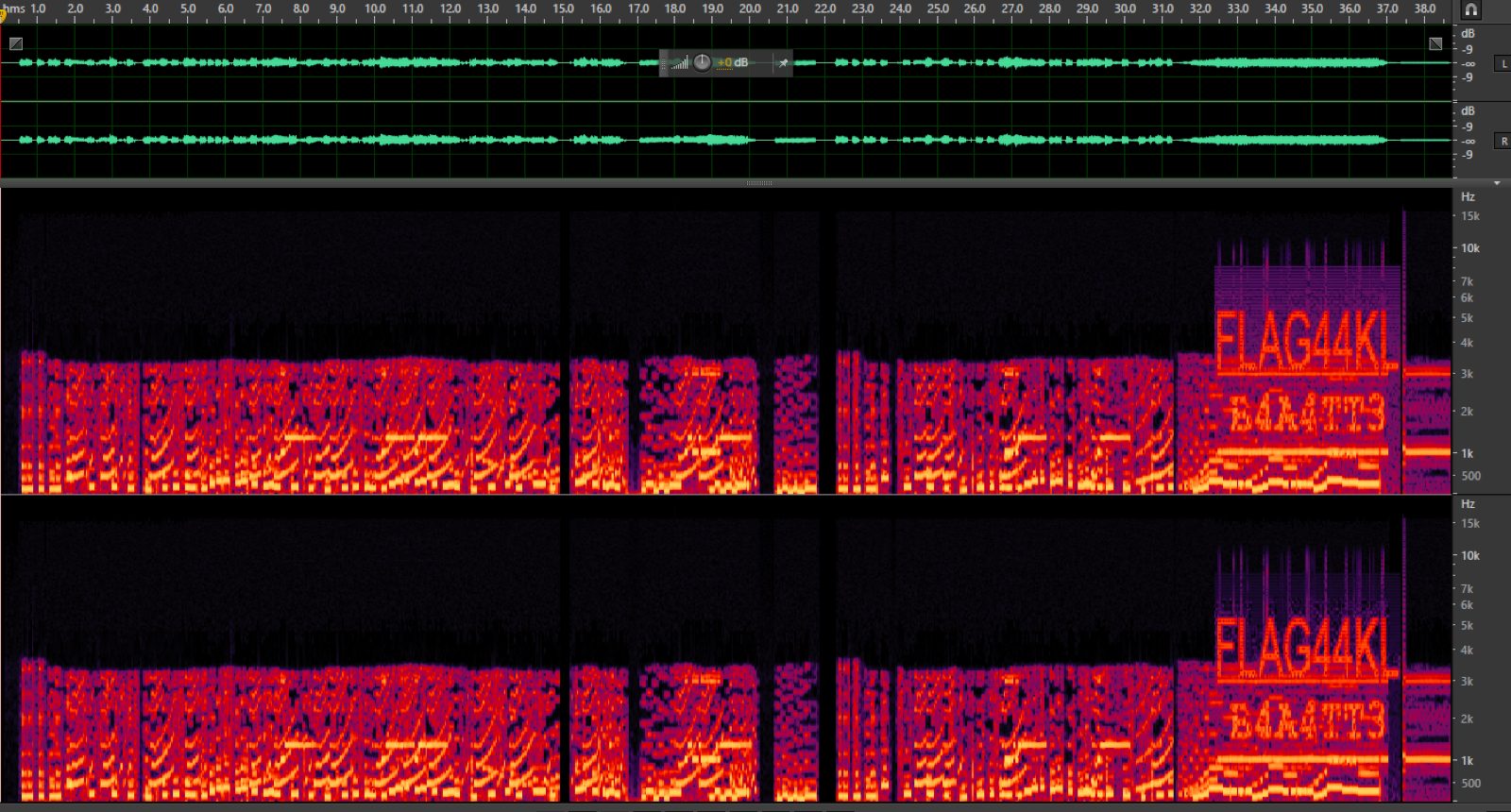Image resolution: width=1511 pixels, height=812 pixels.
Task: Click 10k on the bottom frequency scale
Action: (x=1470, y=556)
